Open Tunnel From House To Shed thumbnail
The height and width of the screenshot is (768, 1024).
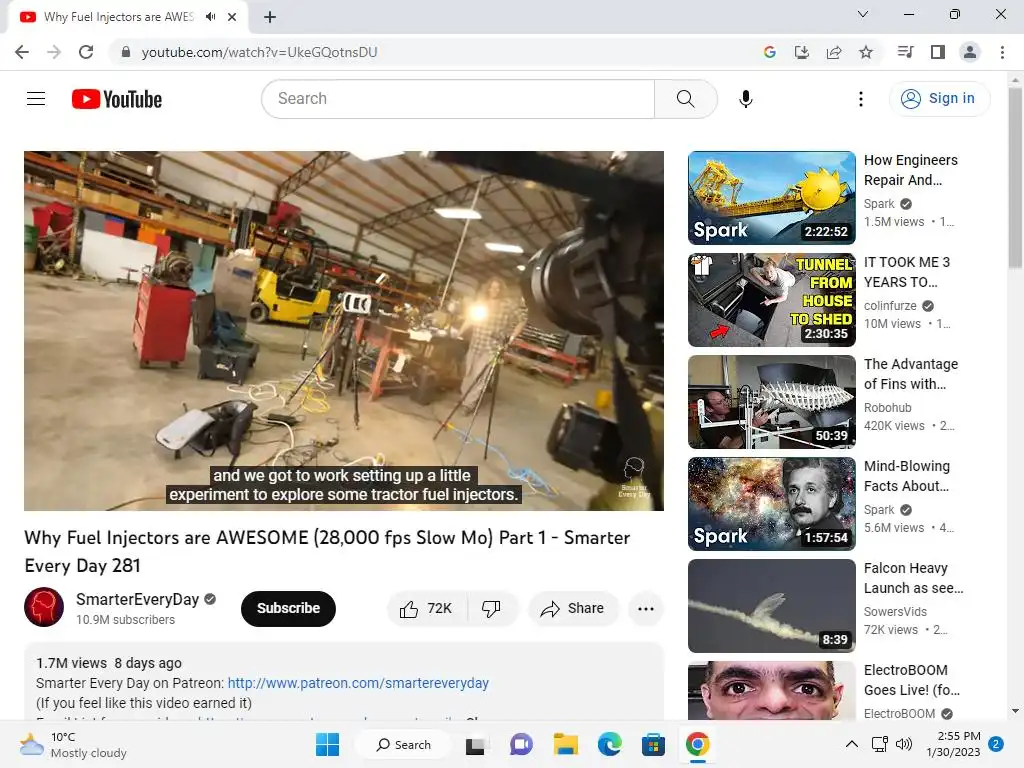point(771,300)
